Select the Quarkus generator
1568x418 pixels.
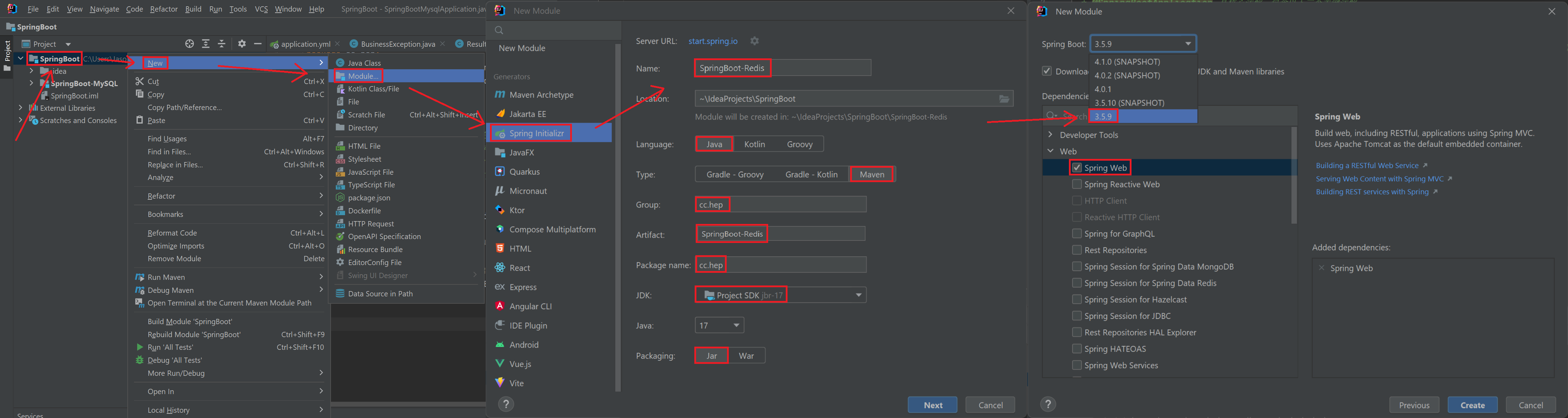pyautogui.click(x=524, y=172)
